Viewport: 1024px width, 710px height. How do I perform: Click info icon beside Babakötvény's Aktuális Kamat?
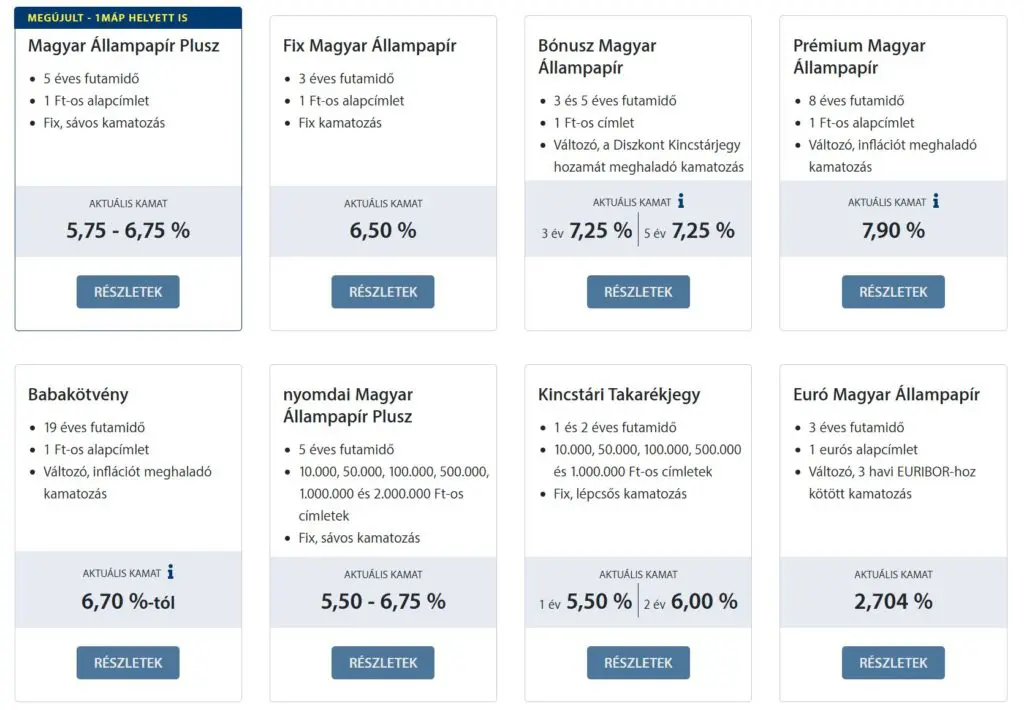click(x=171, y=572)
